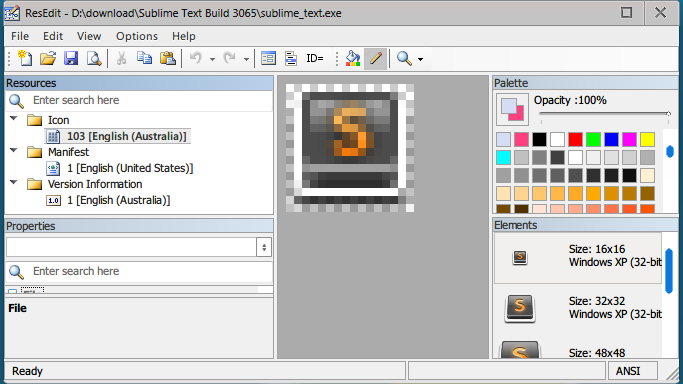The width and height of the screenshot is (683, 384).
Task: Collapse the Icon folder in Resources
Action: [x=14, y=118]
